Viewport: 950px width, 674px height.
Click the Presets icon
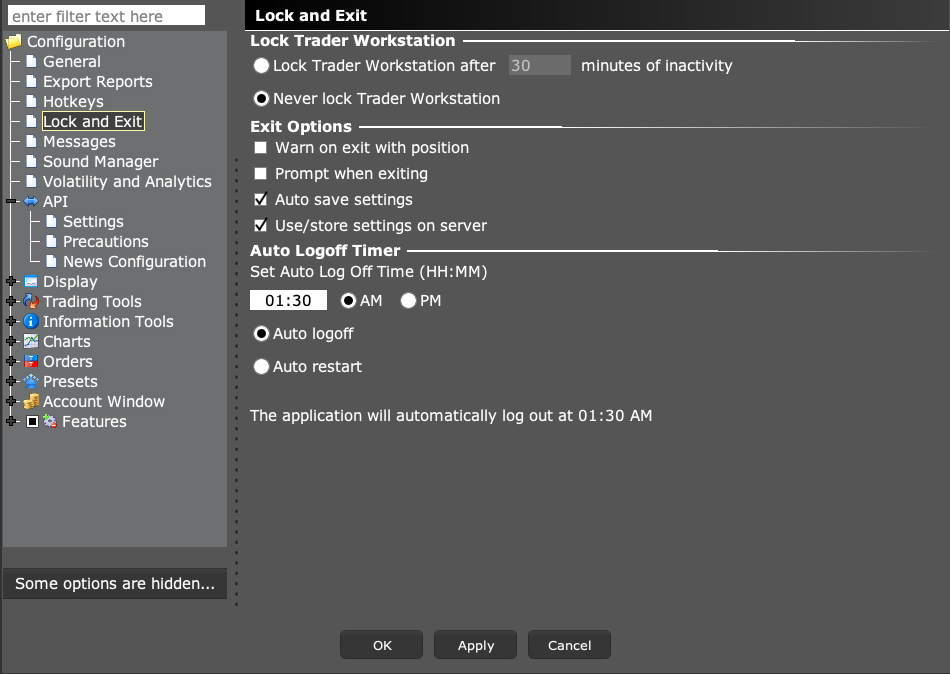point(31,381)
